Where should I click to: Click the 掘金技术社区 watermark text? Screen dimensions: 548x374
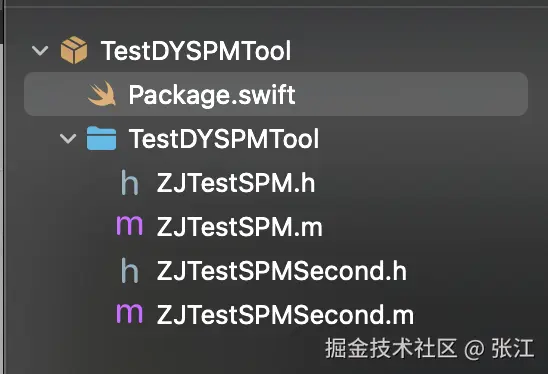[391, 348]
